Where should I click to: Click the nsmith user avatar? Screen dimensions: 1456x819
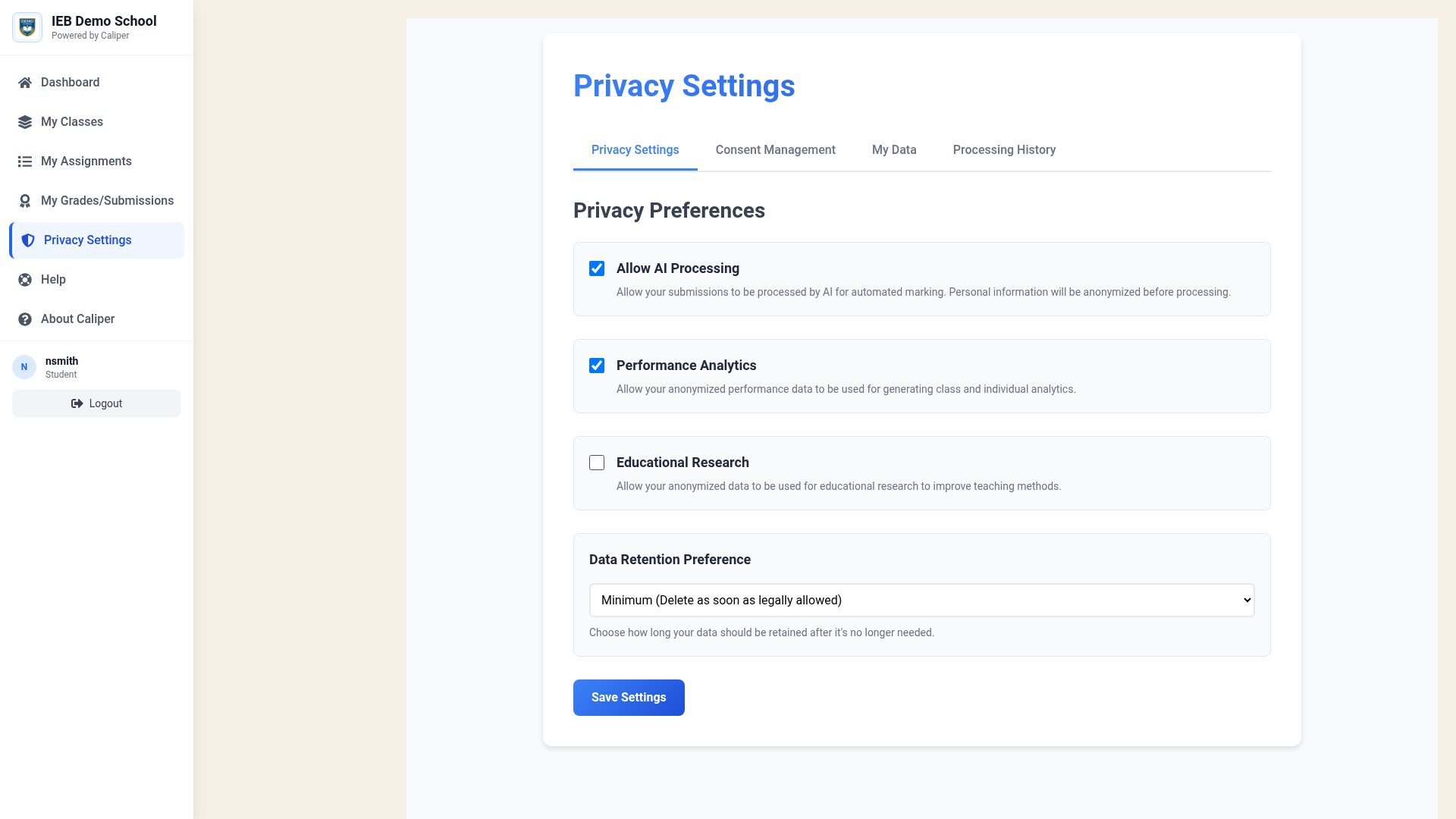[x=24, y=367]
